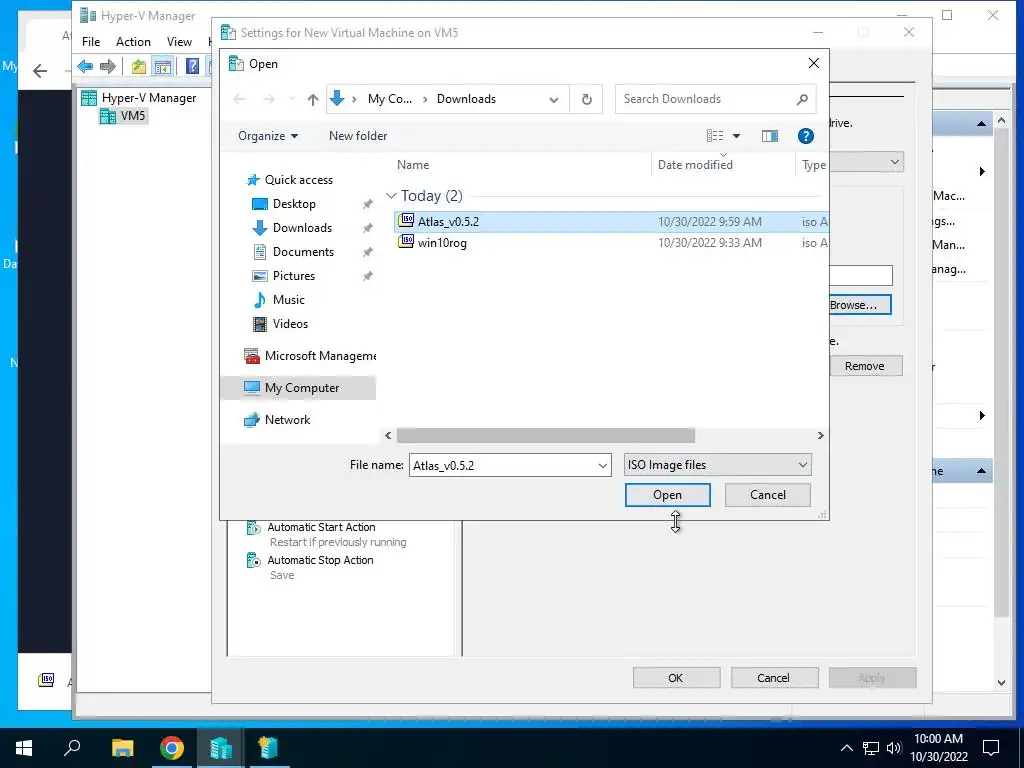1024x768 pixels.
Task: Select Hyper-V Manager root node
Action: 138,98
